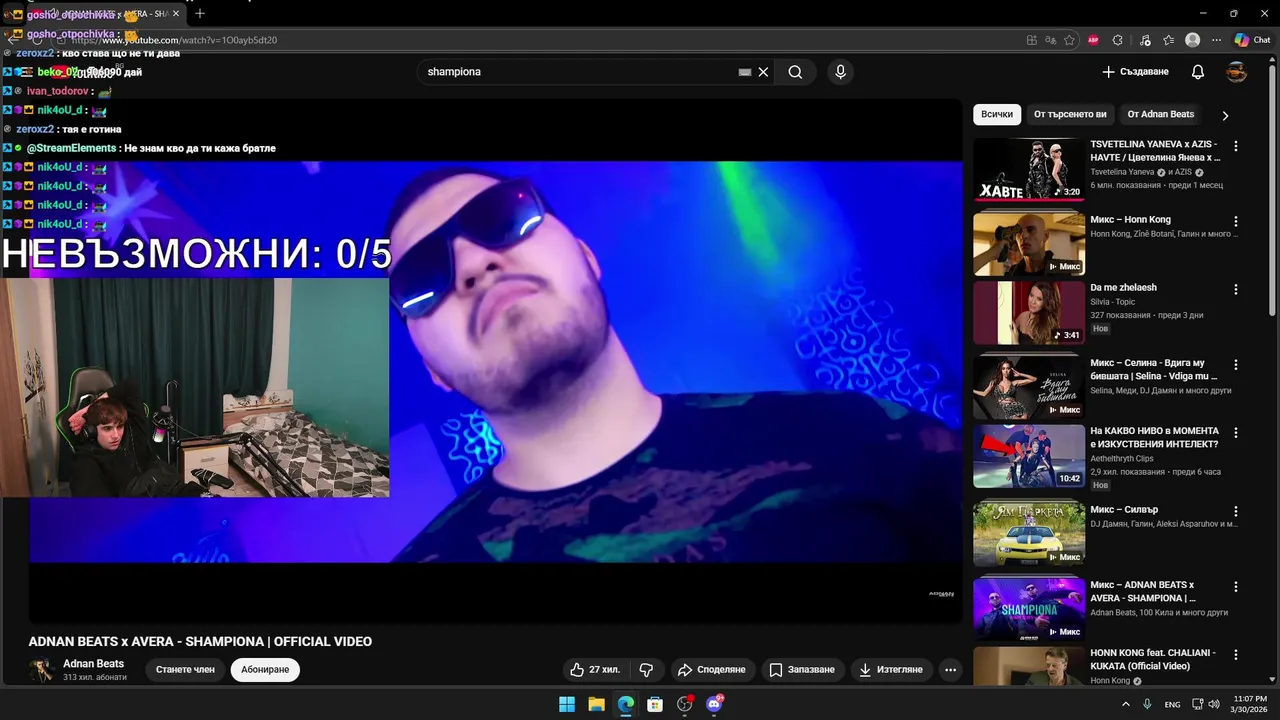Open options menu for Микс – Селина video

coord(1236,365)
